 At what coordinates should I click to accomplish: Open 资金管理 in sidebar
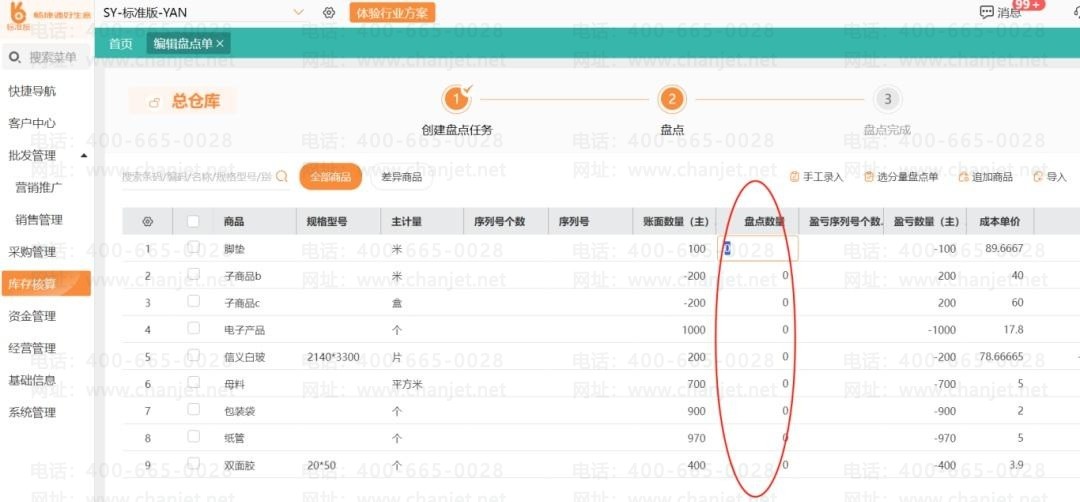point(32,316)
